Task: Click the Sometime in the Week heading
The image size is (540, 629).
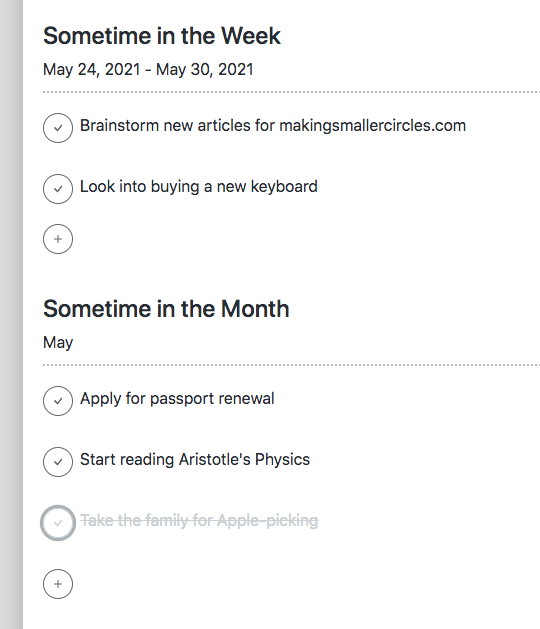Action: (x=162, y=36)
